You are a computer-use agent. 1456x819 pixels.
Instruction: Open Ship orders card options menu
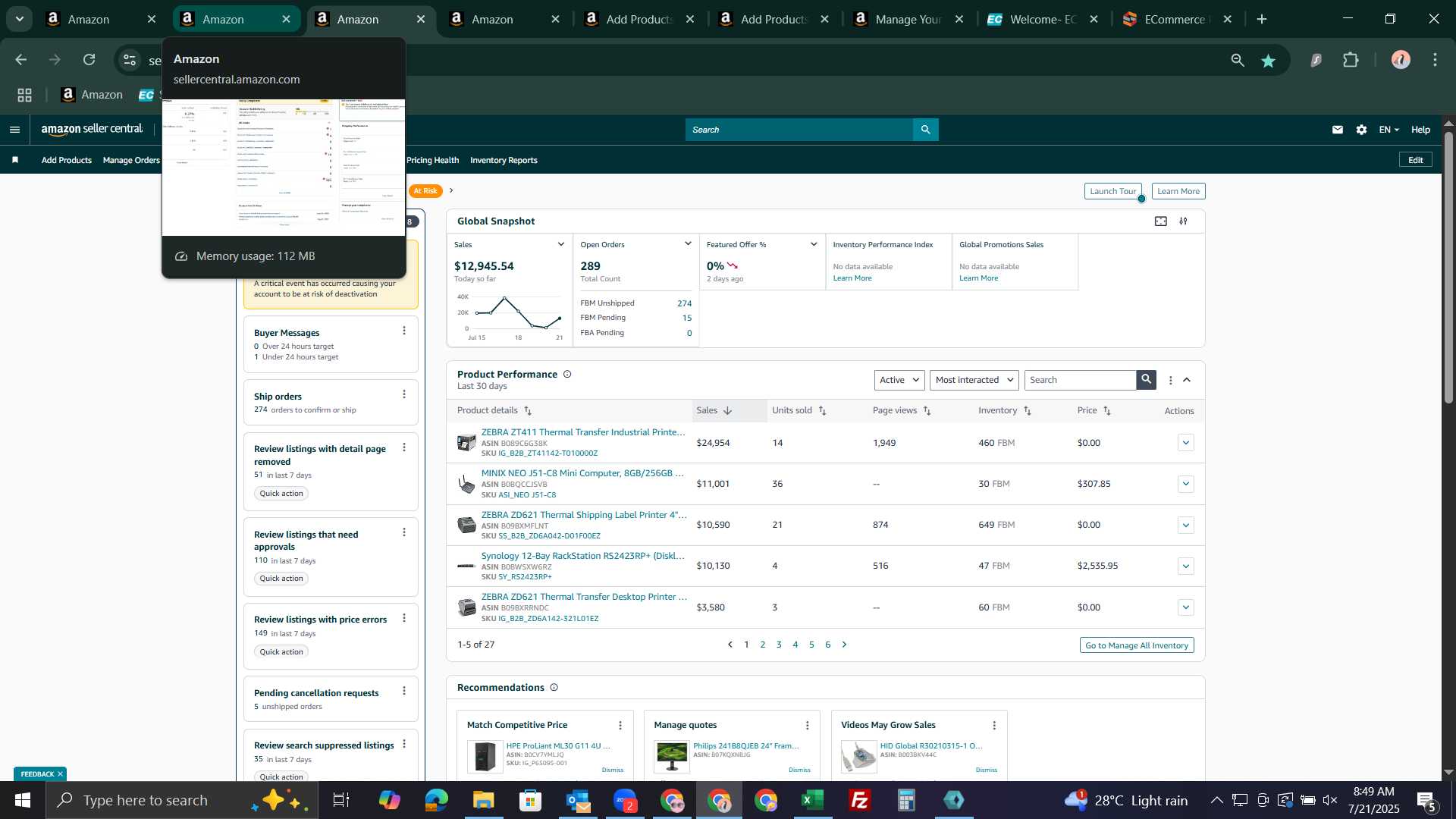(404, 394)
